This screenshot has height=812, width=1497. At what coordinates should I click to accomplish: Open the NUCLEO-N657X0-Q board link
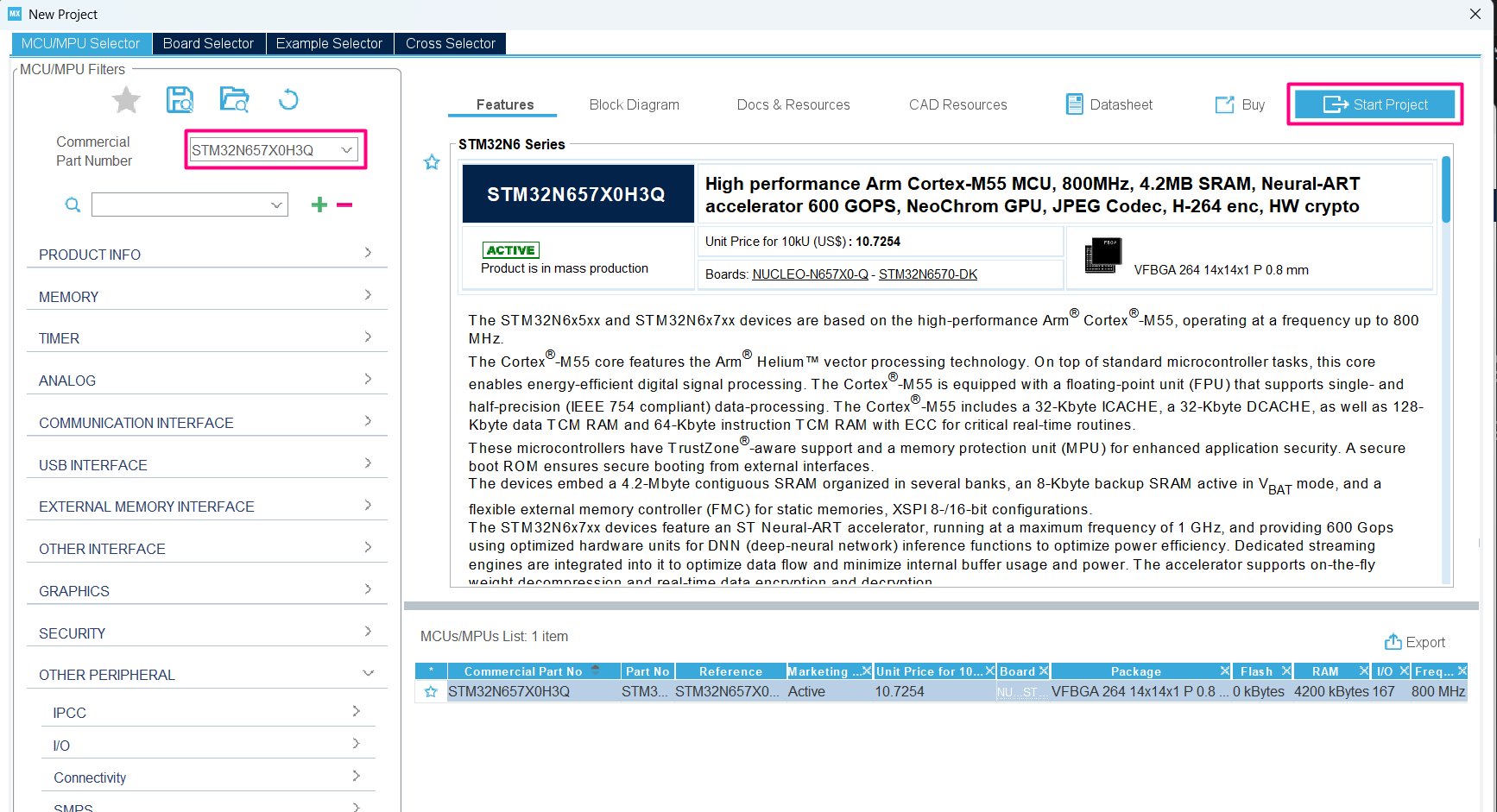[812, 274]
